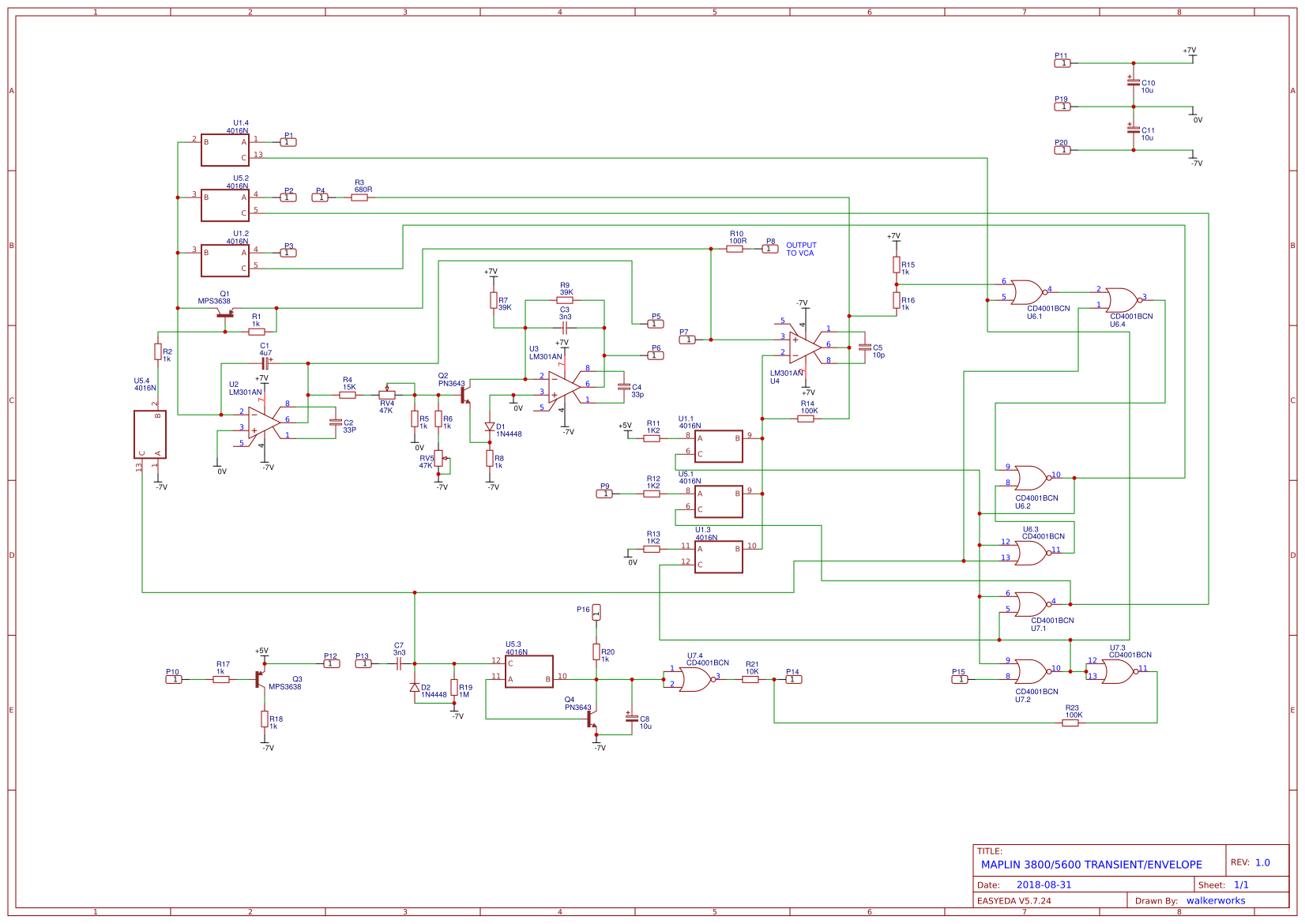The width and height of the screenshot is (1305, 924).
Task: Click resistor R10 100R
Action: pos(735,249)
